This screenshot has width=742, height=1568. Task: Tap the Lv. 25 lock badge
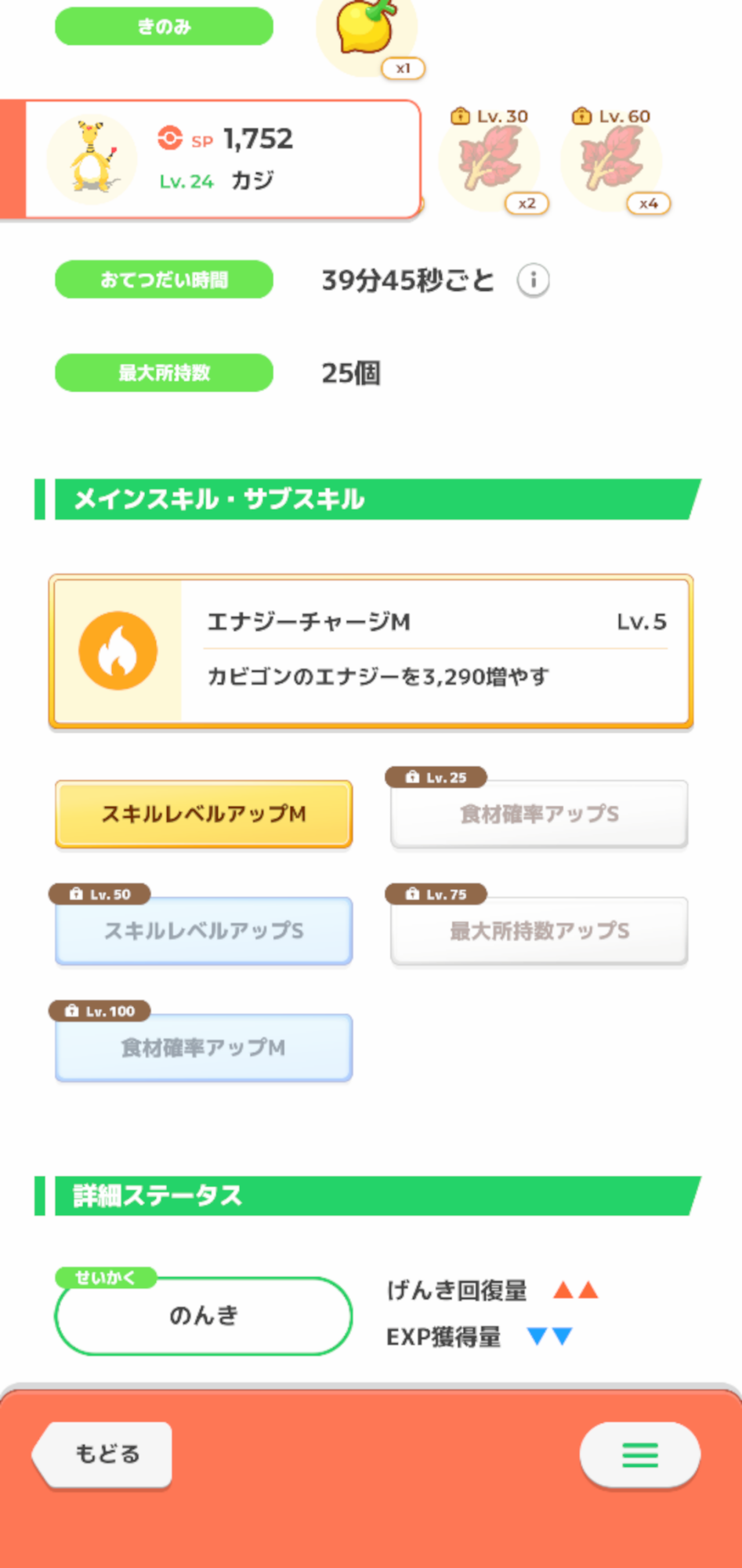point(436,778)
